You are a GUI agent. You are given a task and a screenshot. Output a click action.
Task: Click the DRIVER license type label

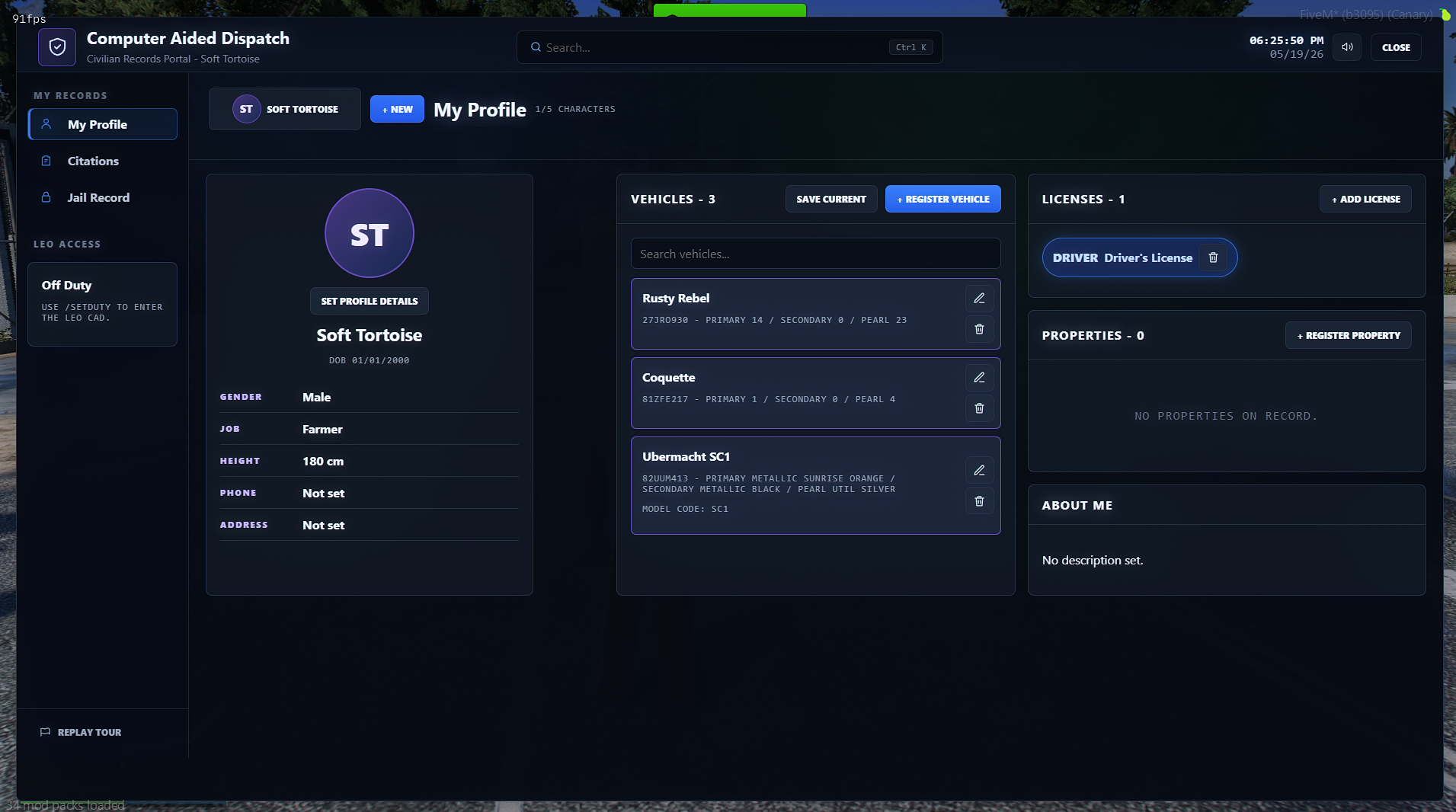[x=1075, y=258]
